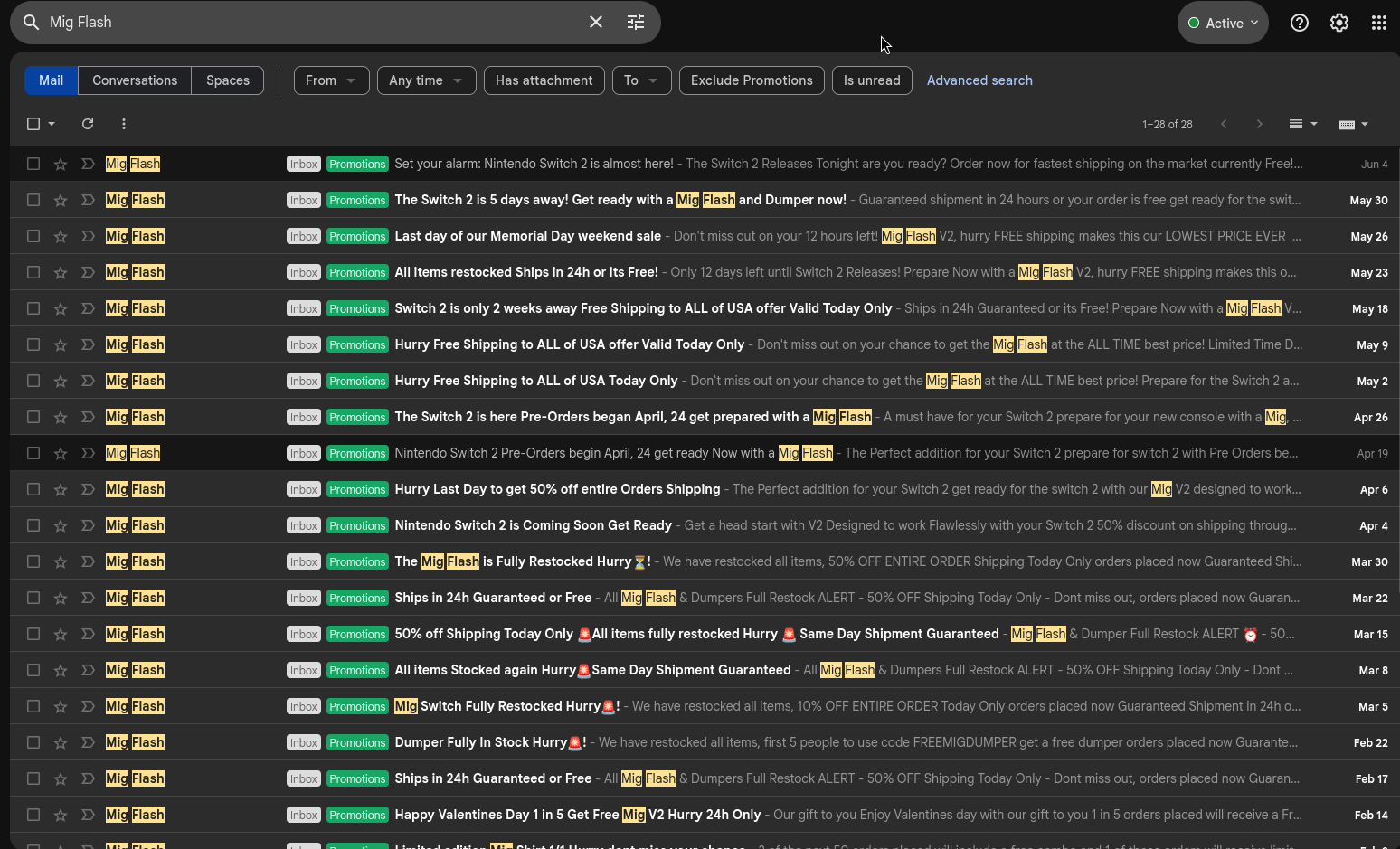The width and height of the screenshot is (1400, 849).
Task: Click the search magnifier icon
Action: click(31, 23)
